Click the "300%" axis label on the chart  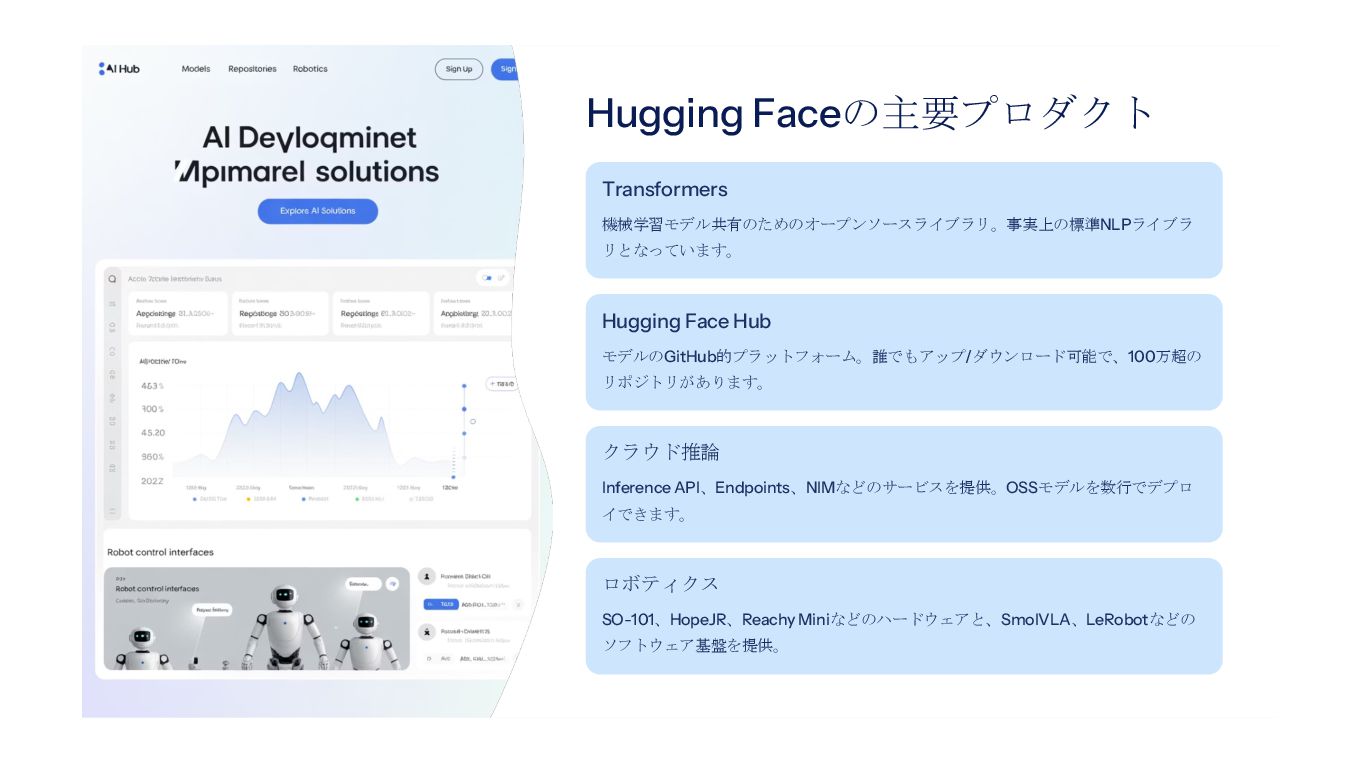tap(152, 409)
